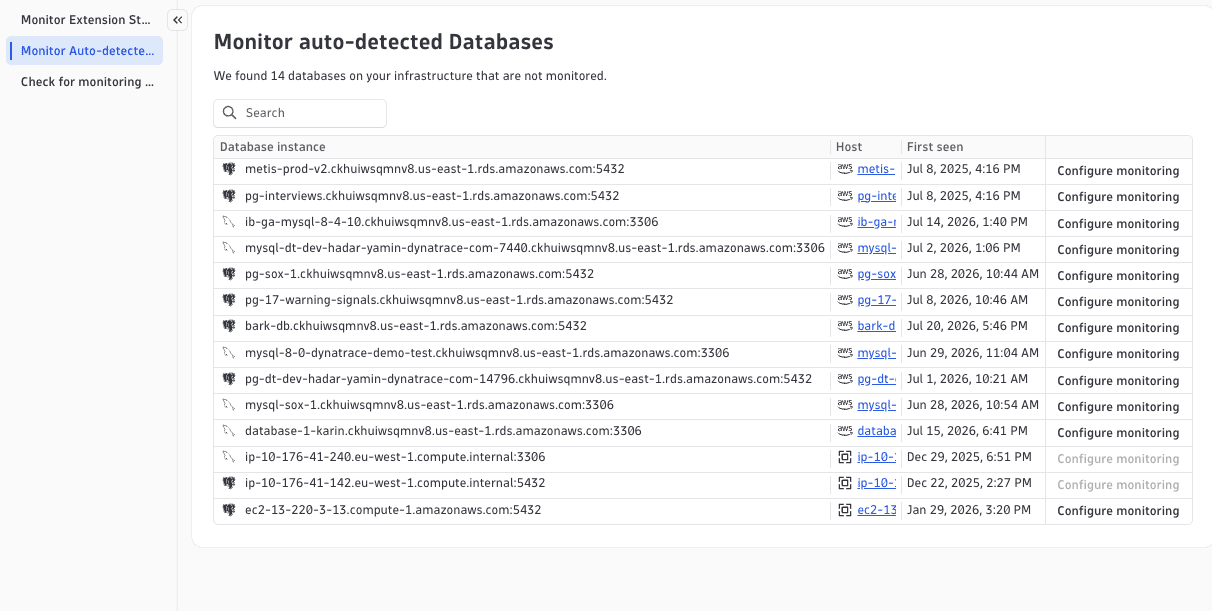This screenshot has height=611, width=1212.
Task: Click MySQL icon for ib-ga-mysql-8-4-10 row
Action: point(229,222)
